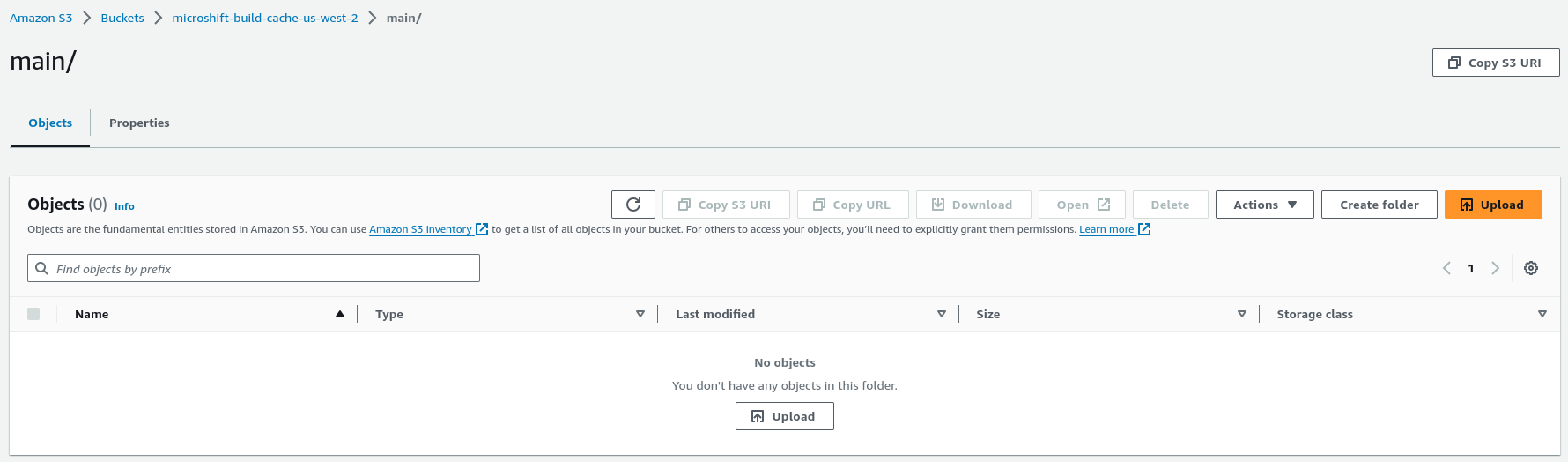Sort by Last modified column arrow
1568x462 pixels.
(x=942, y=314)
